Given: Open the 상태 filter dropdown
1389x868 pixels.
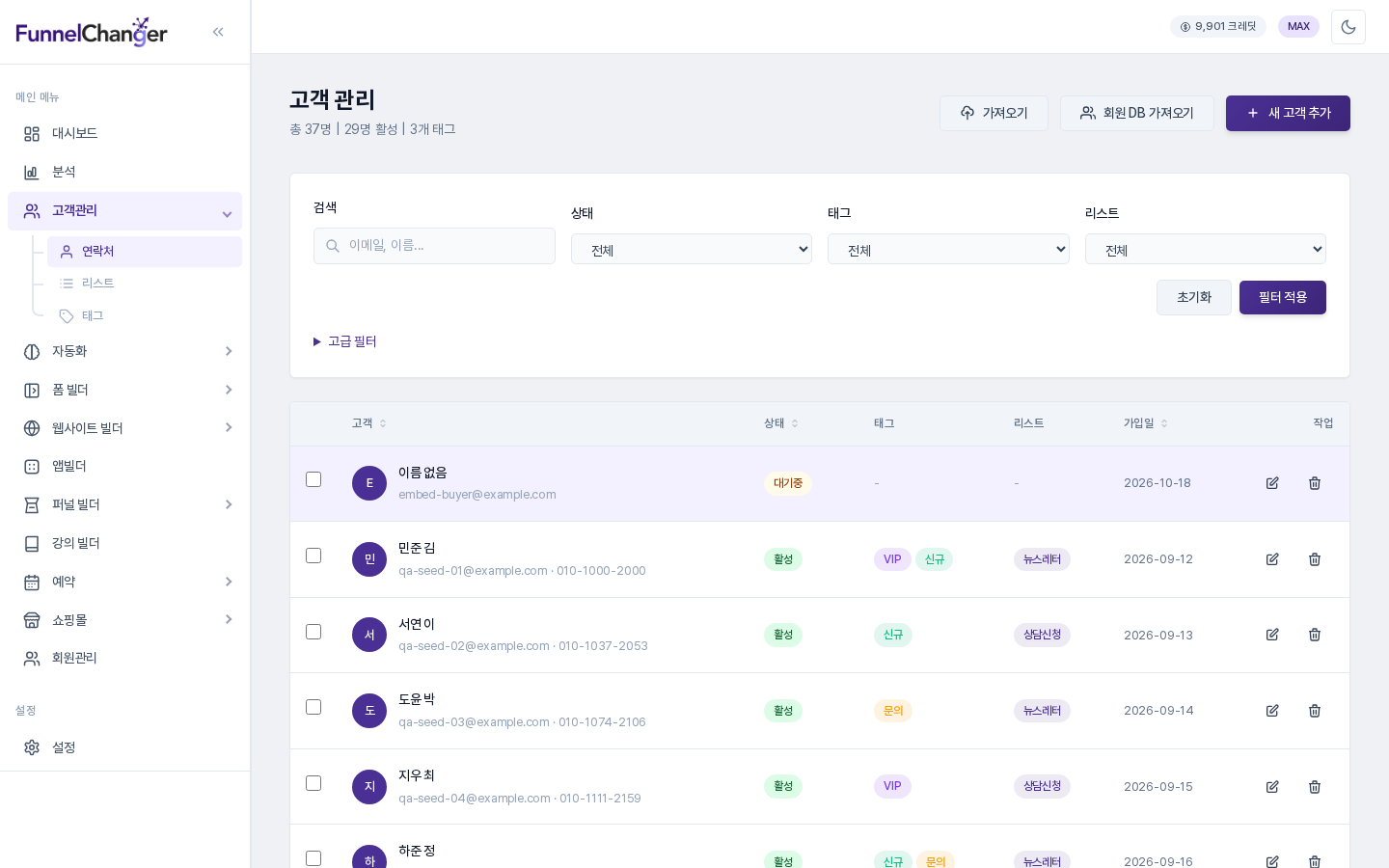Looking at the screenshot, I should (692, 249).
